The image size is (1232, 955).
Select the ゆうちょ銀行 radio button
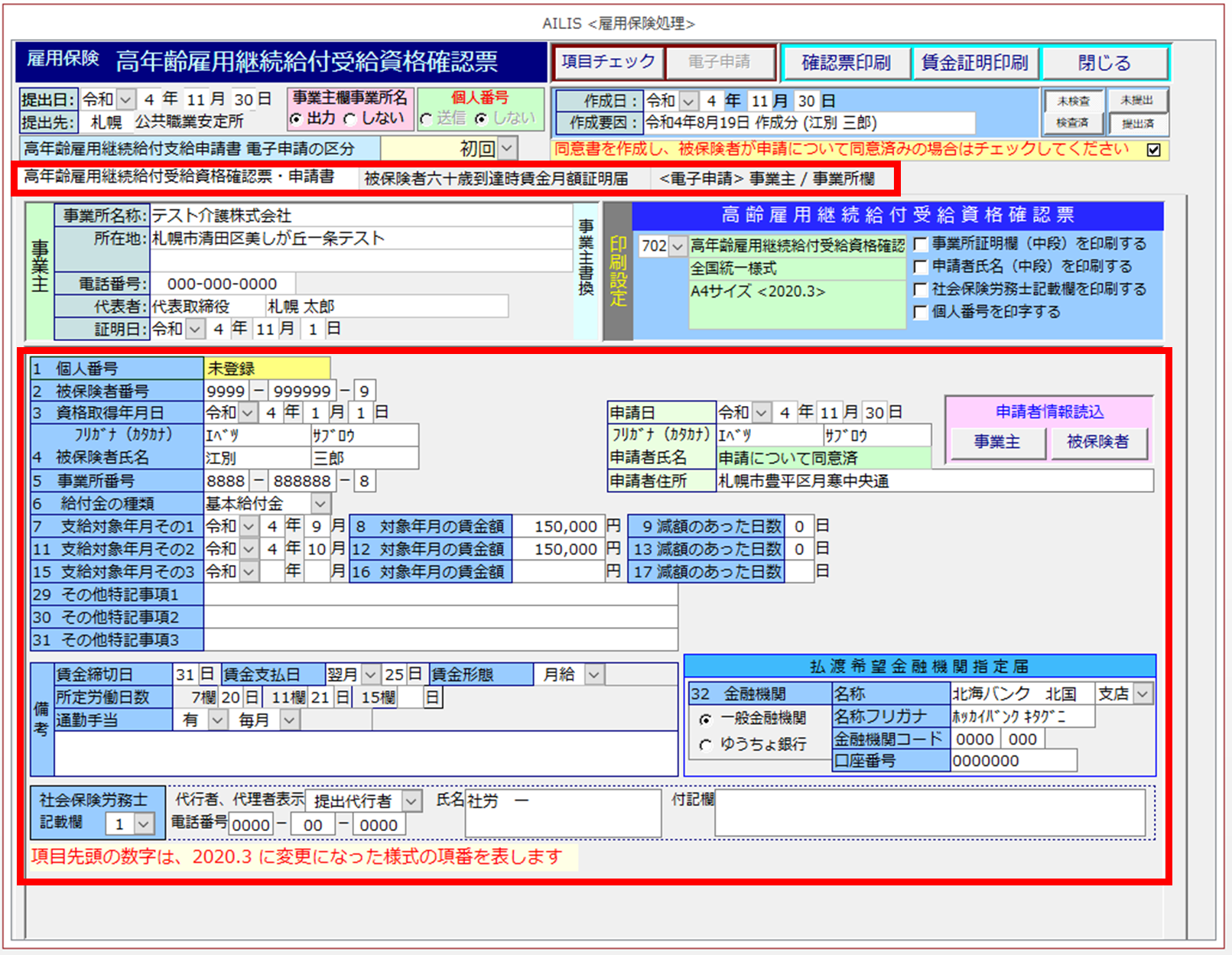pyautogui.click(x=705, y=745)
